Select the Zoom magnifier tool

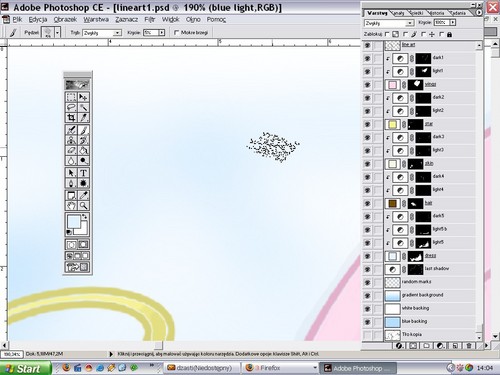click(x=83, y=206)
